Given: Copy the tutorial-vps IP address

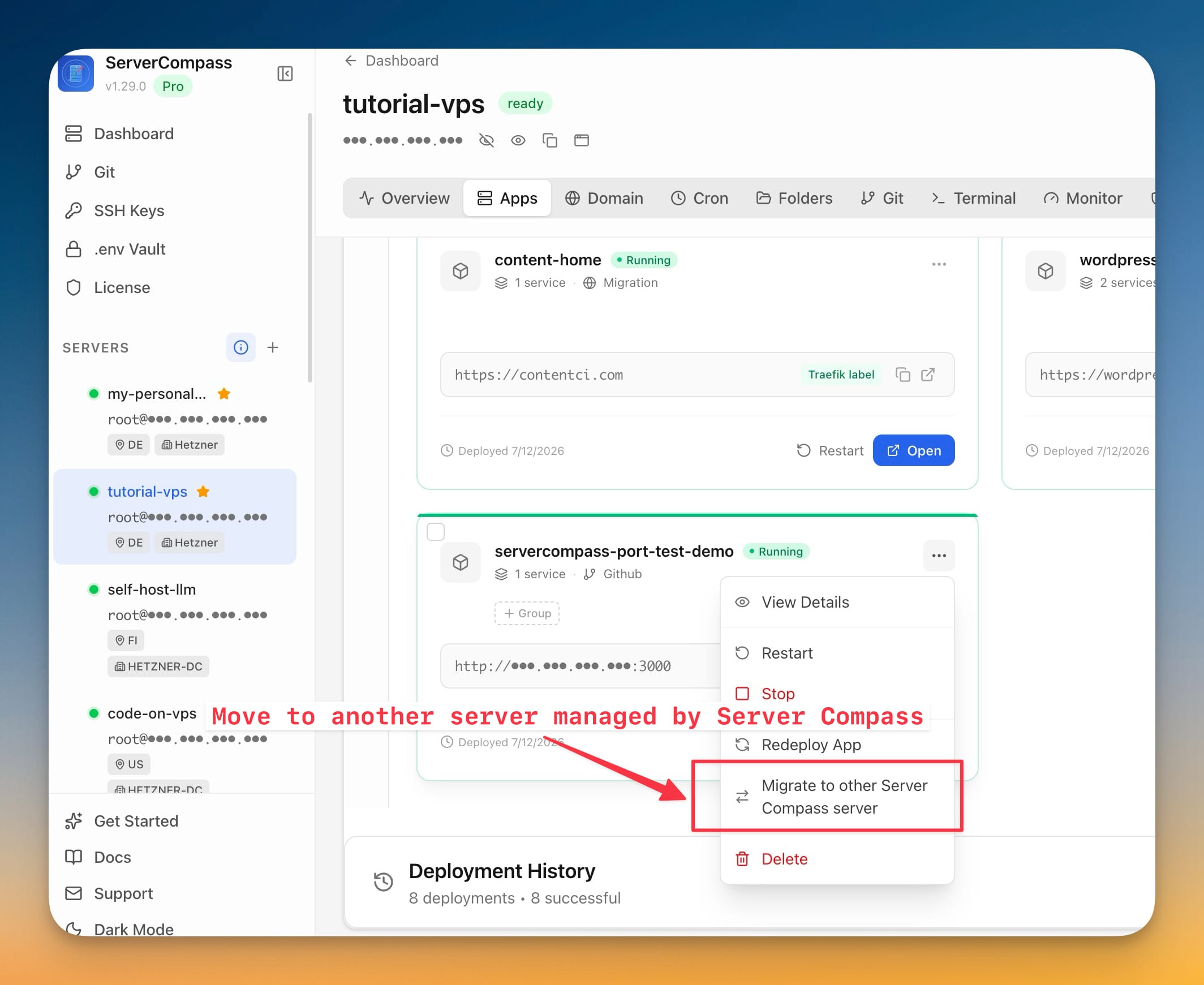Looking at the screenshot, I should point(550,140).
